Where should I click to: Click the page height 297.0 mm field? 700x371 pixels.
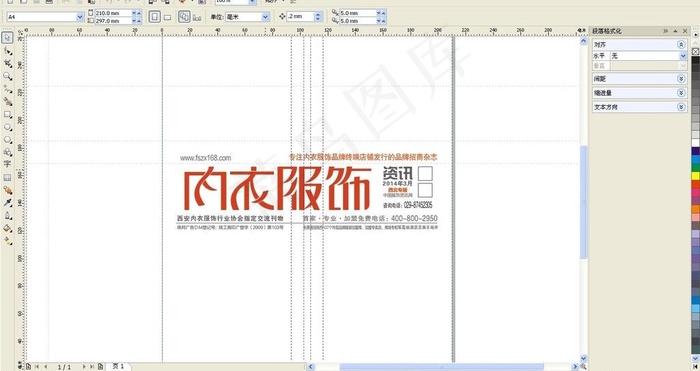pyautogui.click(x=113, y=21)
